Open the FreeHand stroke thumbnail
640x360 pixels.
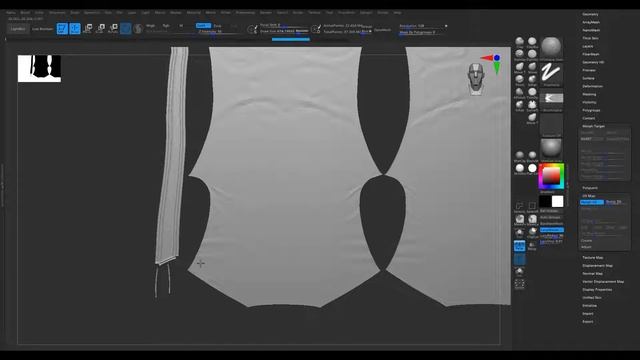pyautogui.click(x=551, y=74)
